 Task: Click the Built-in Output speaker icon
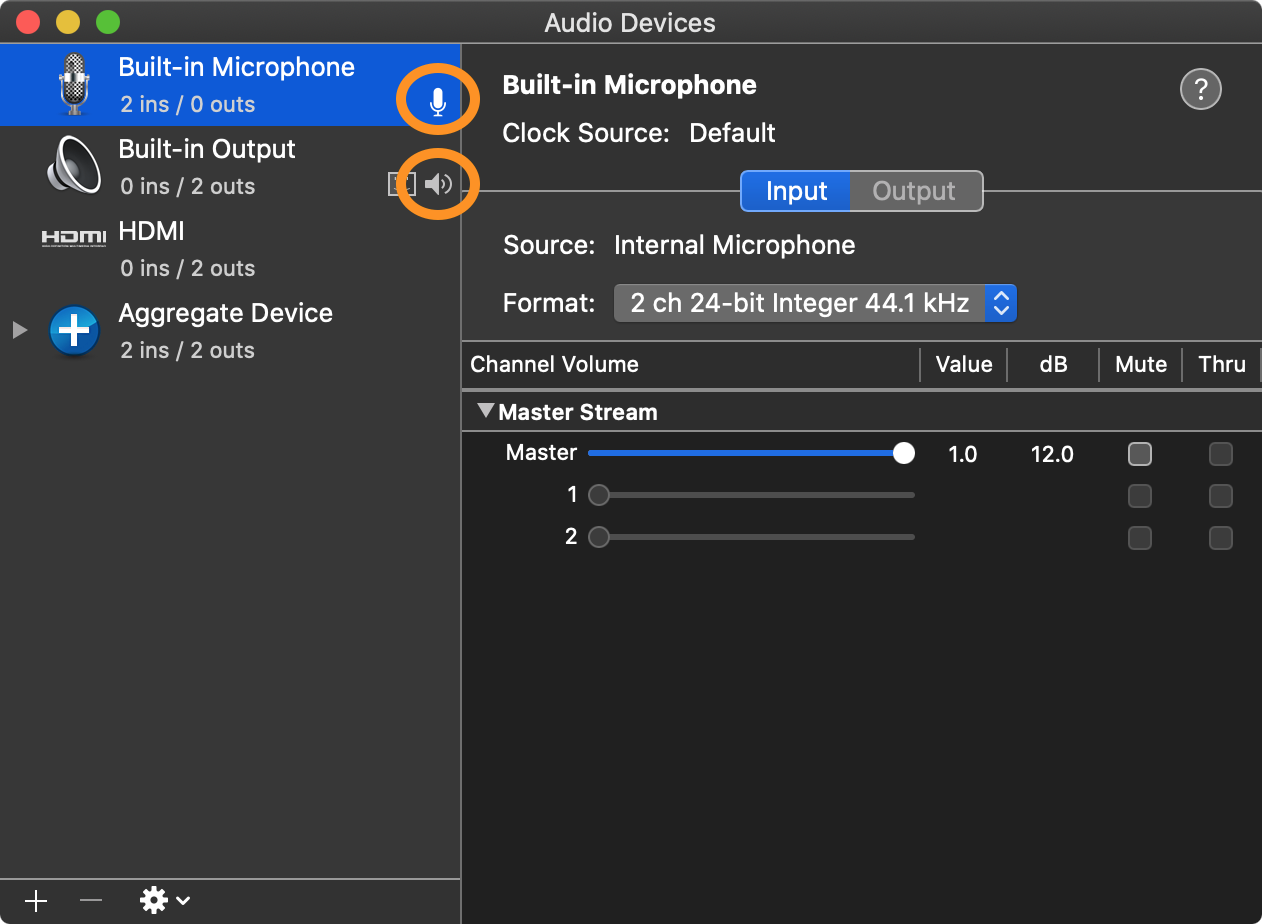73,166
